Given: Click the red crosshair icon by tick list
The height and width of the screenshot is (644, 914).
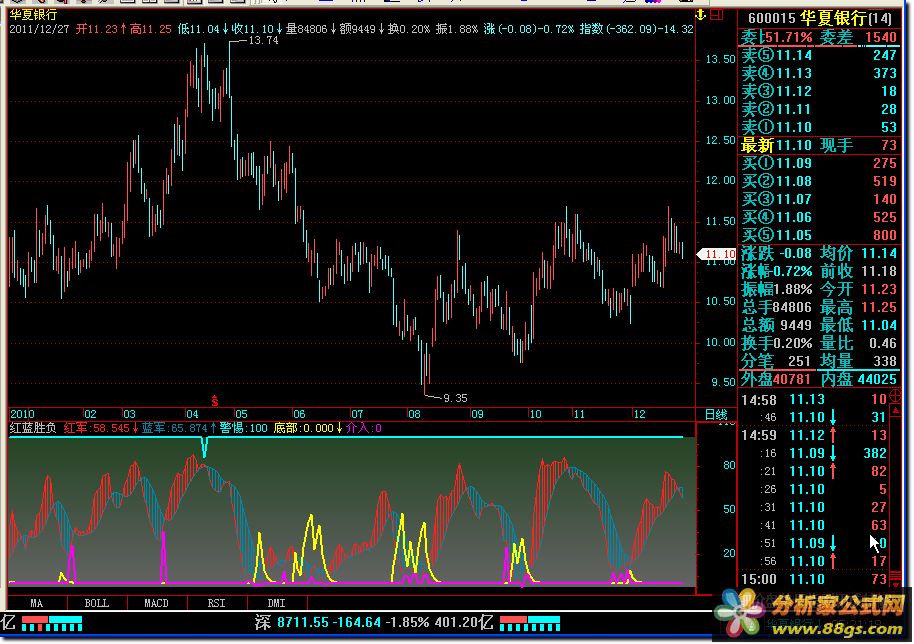Looking at the screenshot, I should 895,396.
